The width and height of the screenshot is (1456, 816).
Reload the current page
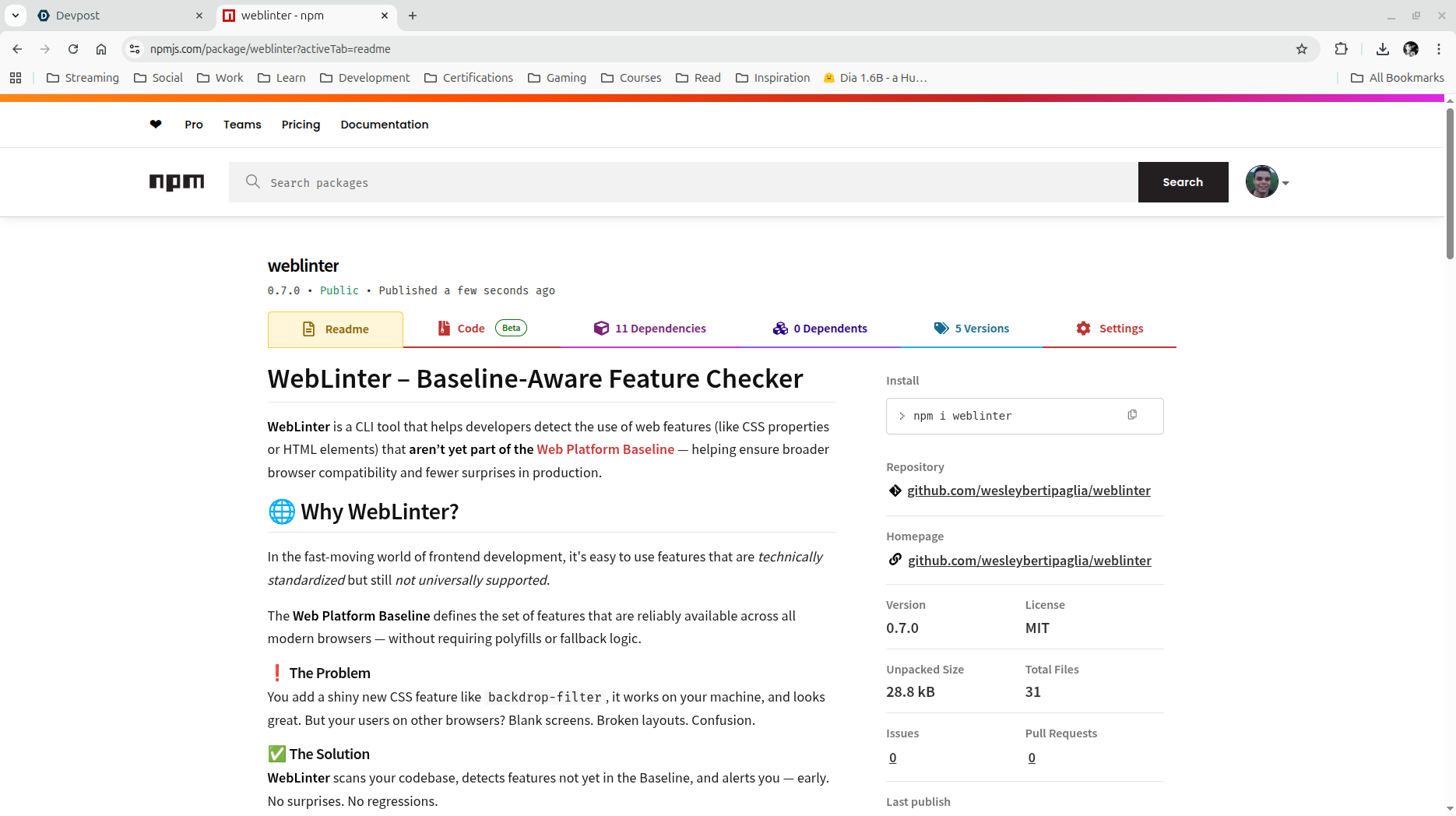click(73, 49)
